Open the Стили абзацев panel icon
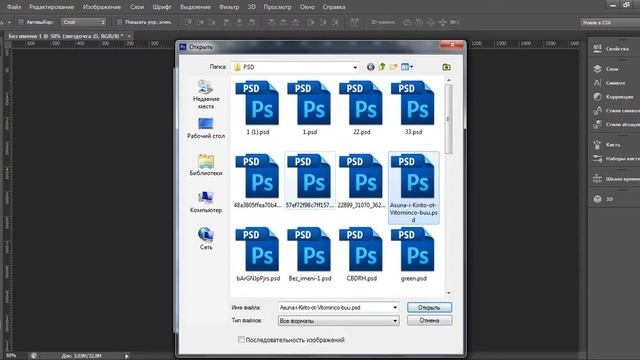Viewport: 640px width, 360px height. point(597,124)
